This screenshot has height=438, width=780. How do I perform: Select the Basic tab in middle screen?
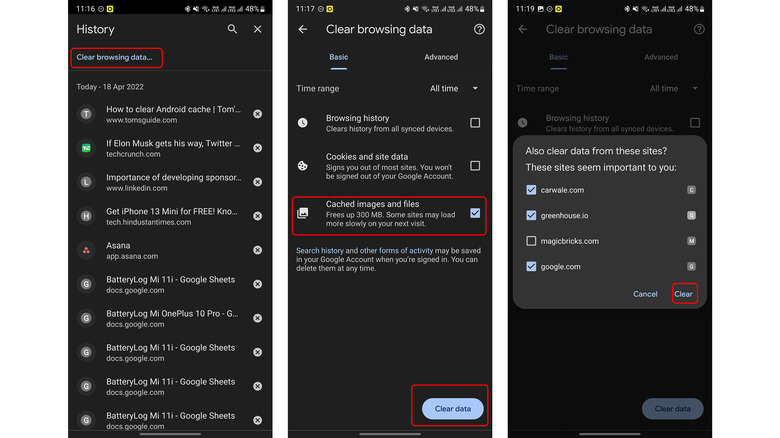click(339, 57)
